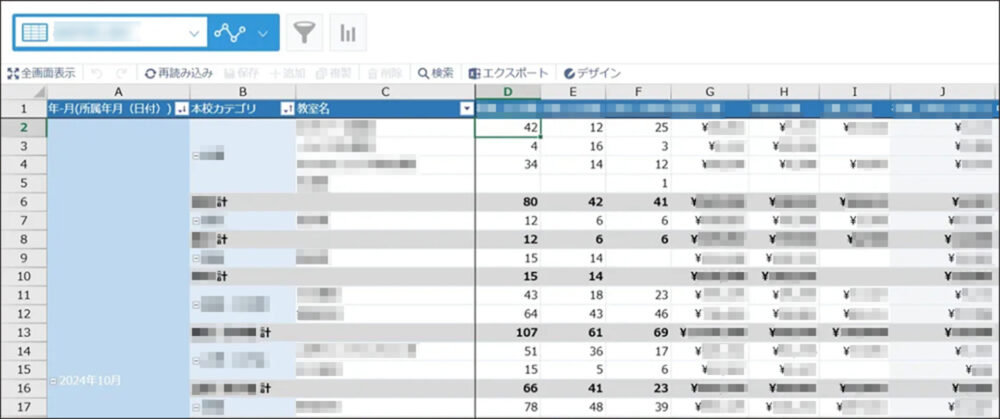This screenshot has width=1000, height=419.
Task: Click subtotal cell D13 with value 107
Action: click(508, 332)
